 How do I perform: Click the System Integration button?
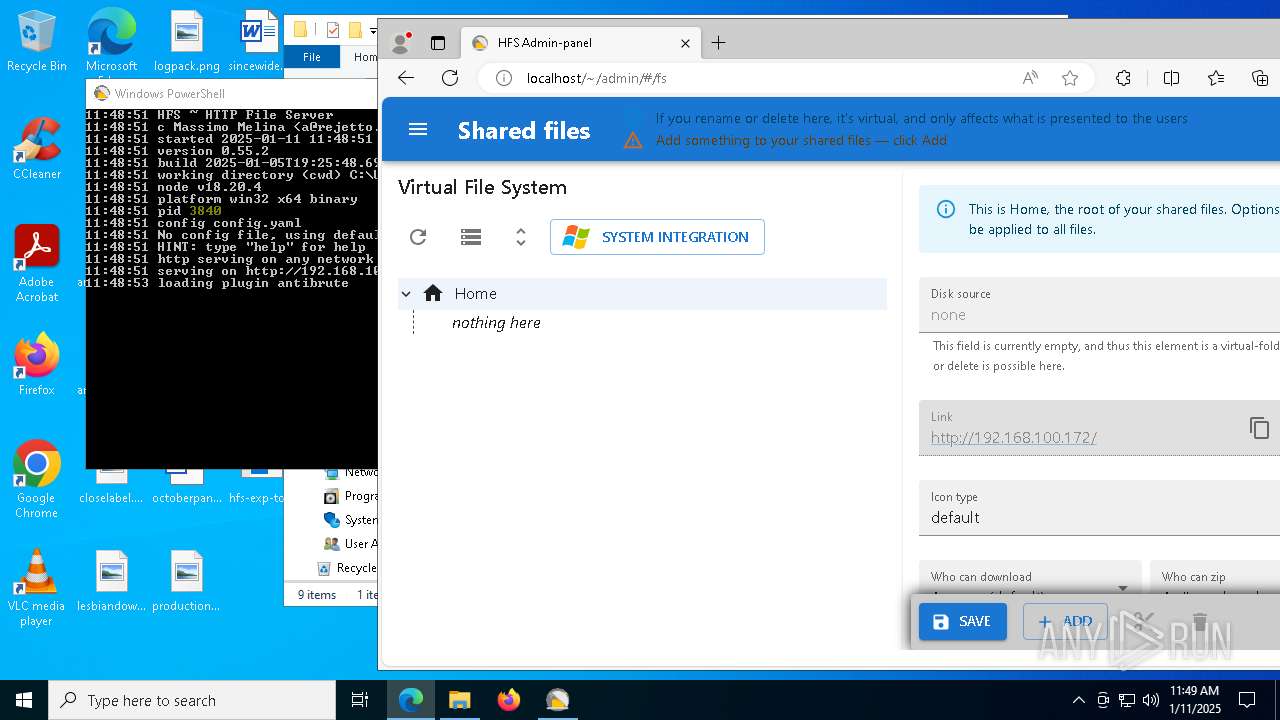pos(657,237)
